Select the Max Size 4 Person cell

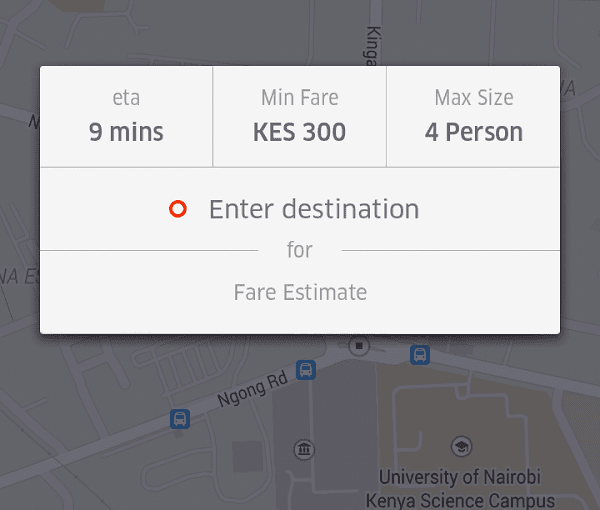474,117
